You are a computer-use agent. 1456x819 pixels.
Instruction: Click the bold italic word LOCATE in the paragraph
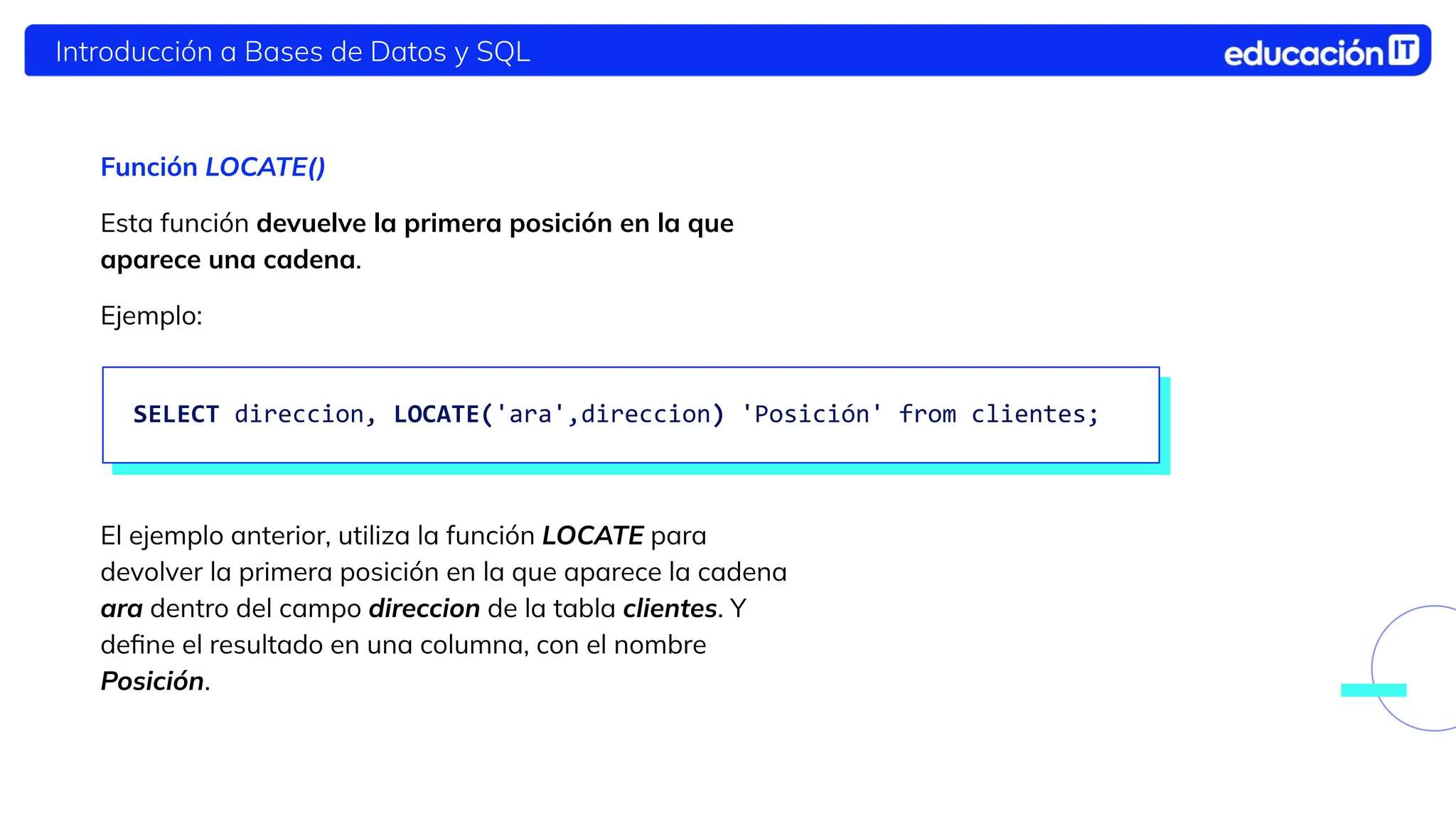click(593, 535)
